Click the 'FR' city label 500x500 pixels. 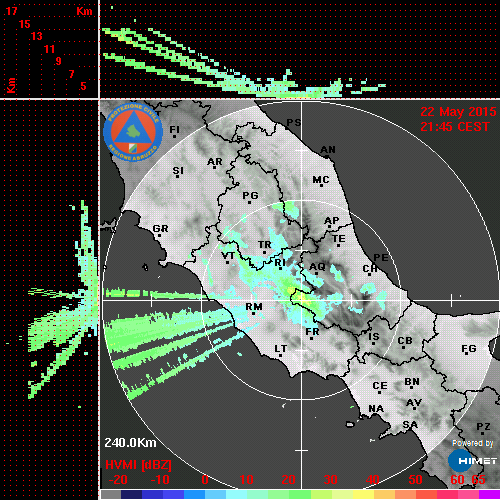pos(312,332)
